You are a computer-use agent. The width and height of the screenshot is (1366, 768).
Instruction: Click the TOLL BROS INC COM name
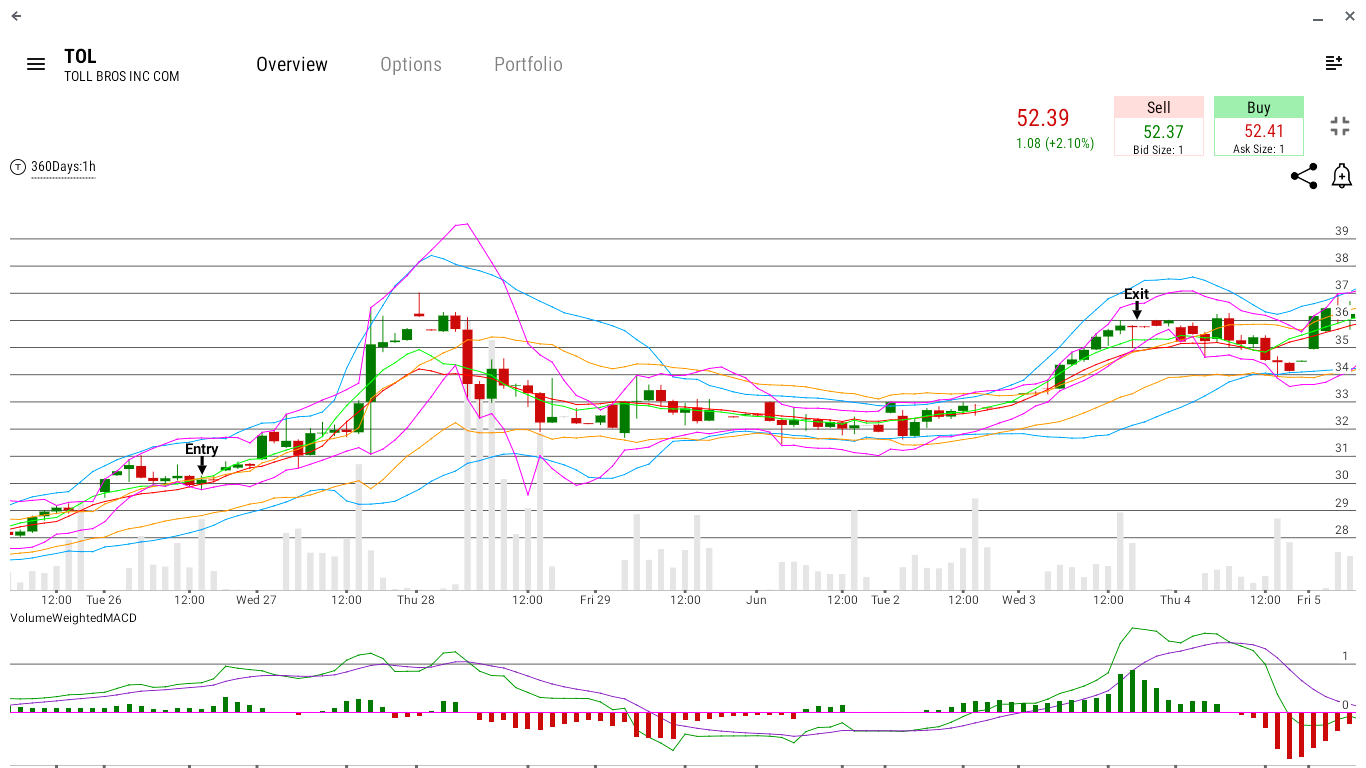point(122,77)
